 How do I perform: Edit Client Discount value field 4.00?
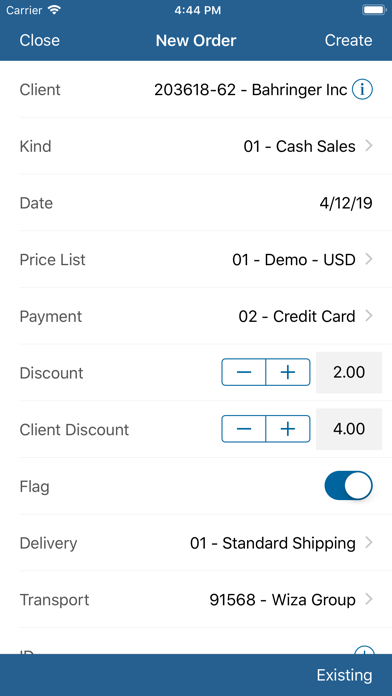point(349,429)
